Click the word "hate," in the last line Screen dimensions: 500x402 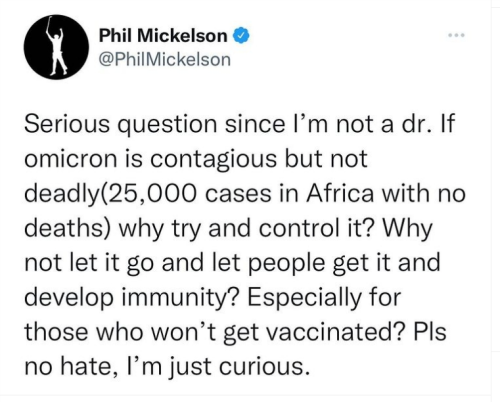click(x=88, y=367)
